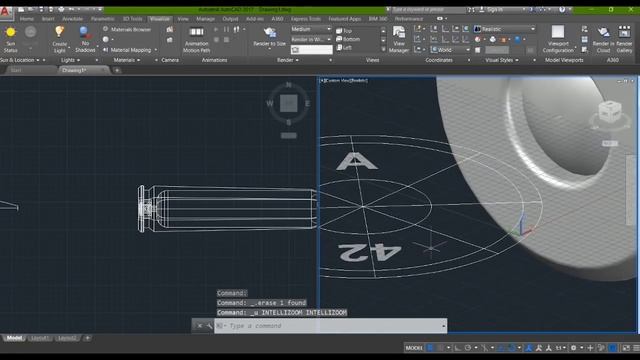640x360 pixels.
Task: Open the Medium render preset dropdown
Action: point(311,29)
